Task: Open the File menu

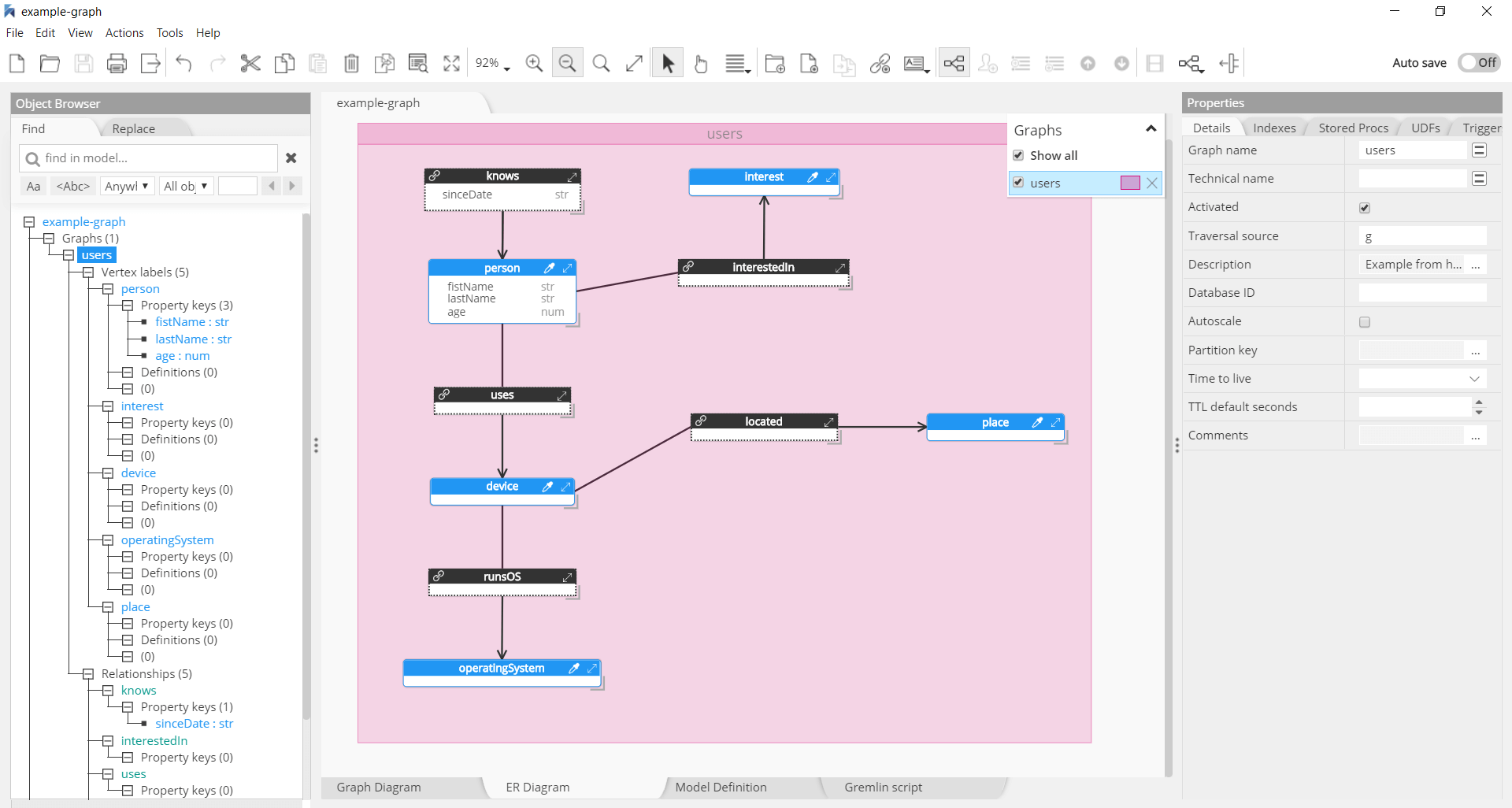Action: point(14,33)
